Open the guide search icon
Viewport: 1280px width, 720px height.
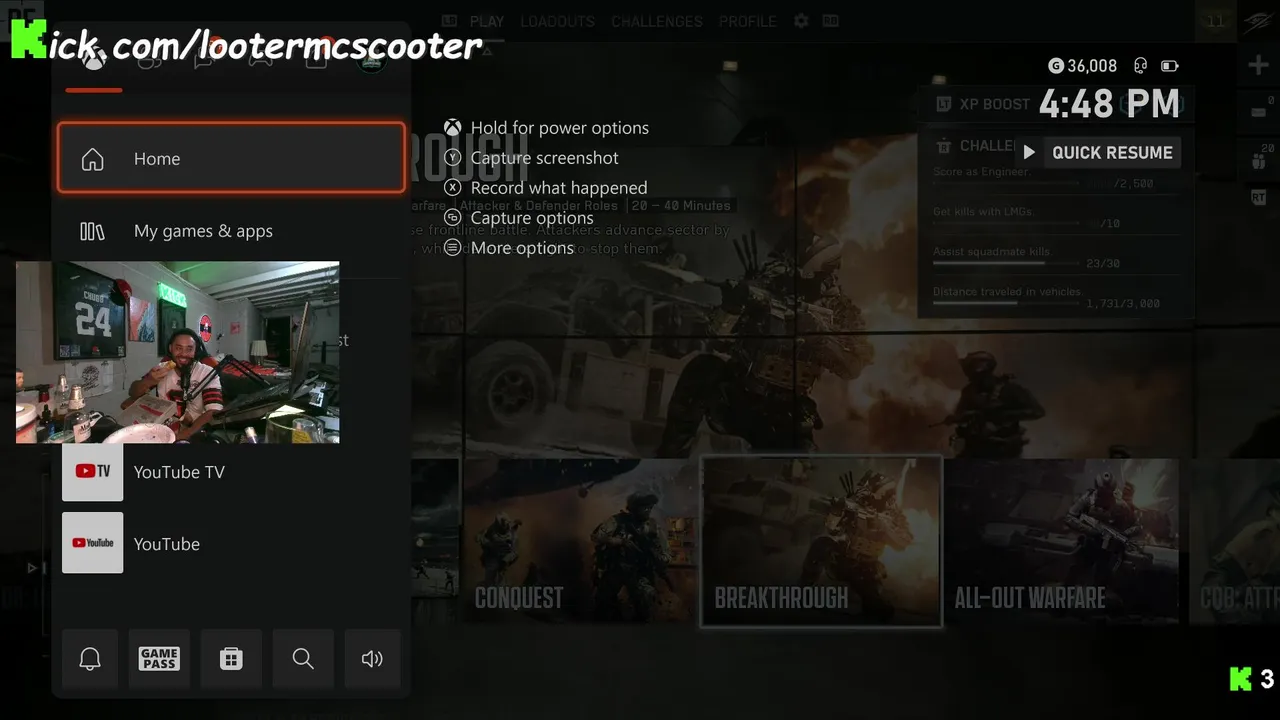[303, 658]
